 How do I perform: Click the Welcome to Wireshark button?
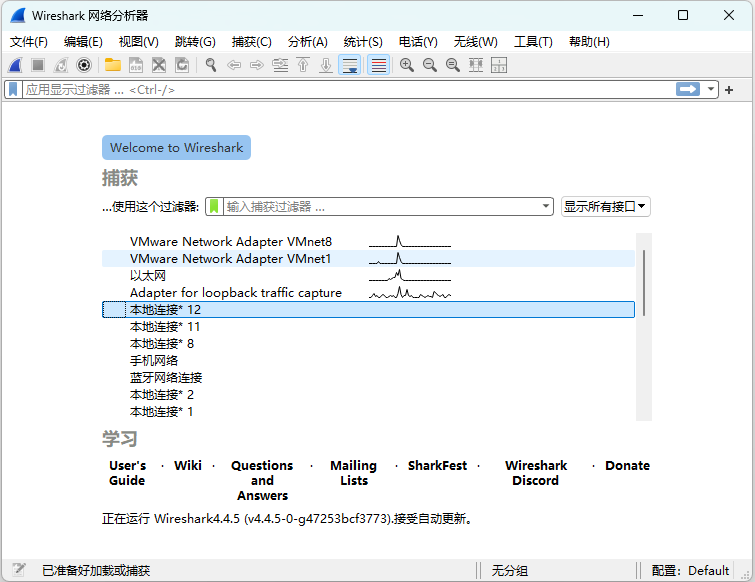(x=176, y=147)
